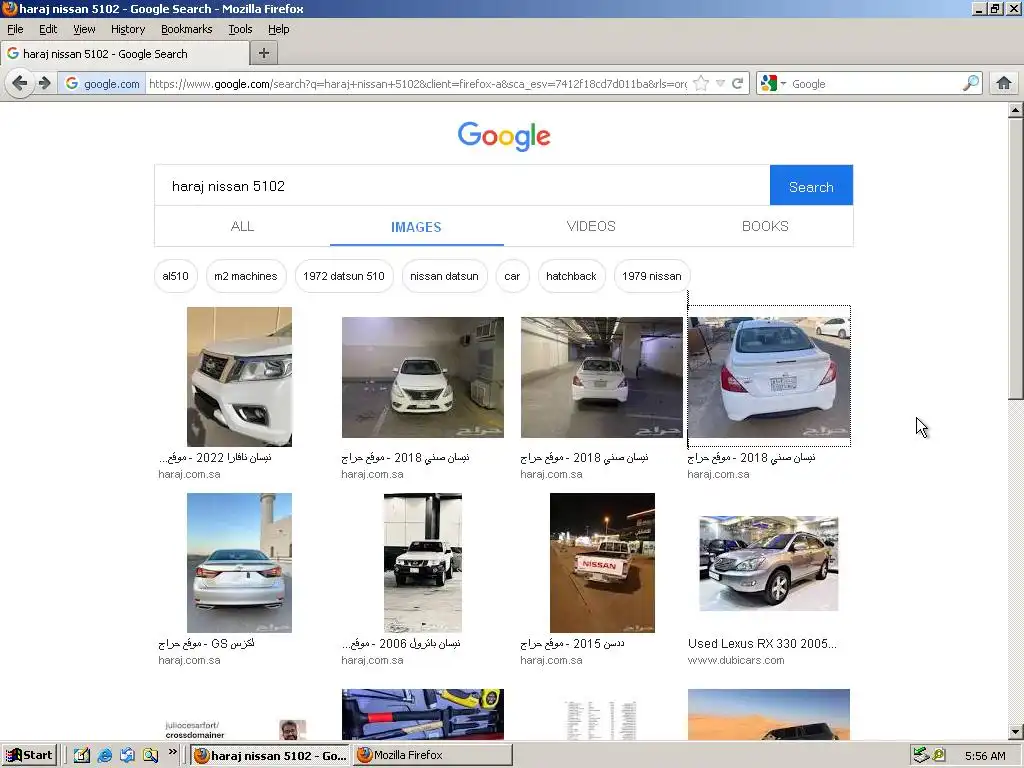1024x768 pixels.
Task: Open the Firefox home page icon
Action: click(x=1004, y=83)
